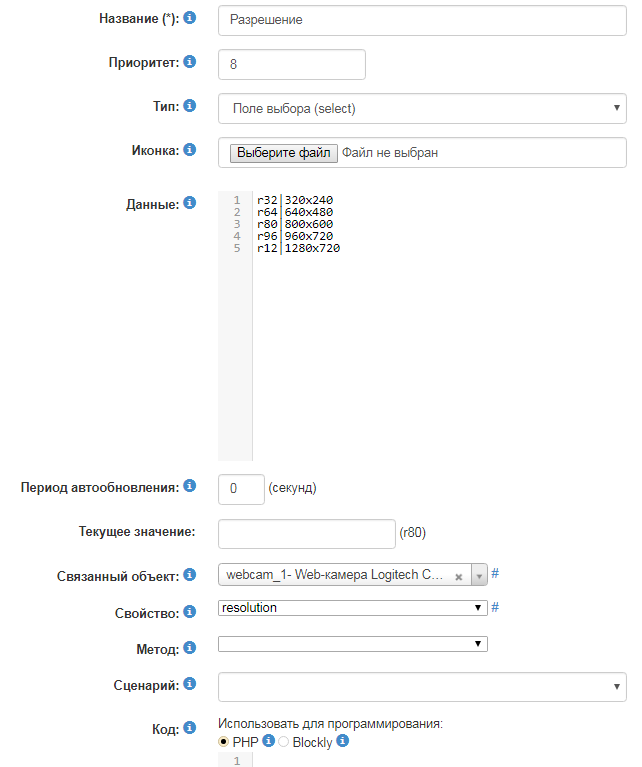Click info icon beside Иконка label
642x767 pixels.
[x=190, y=149]
